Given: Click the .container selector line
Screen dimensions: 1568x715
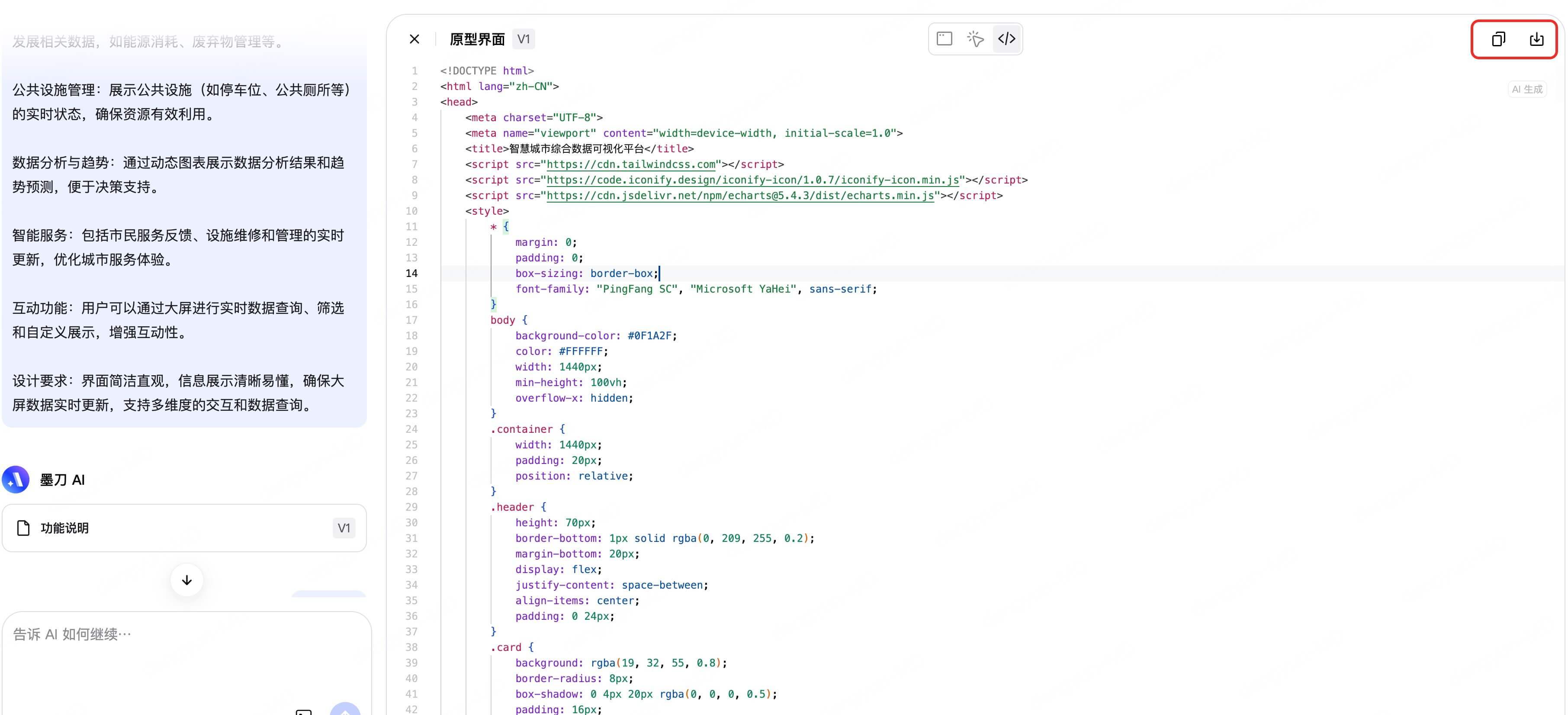Looking at the screenshot, I should (x=528, y=429).
